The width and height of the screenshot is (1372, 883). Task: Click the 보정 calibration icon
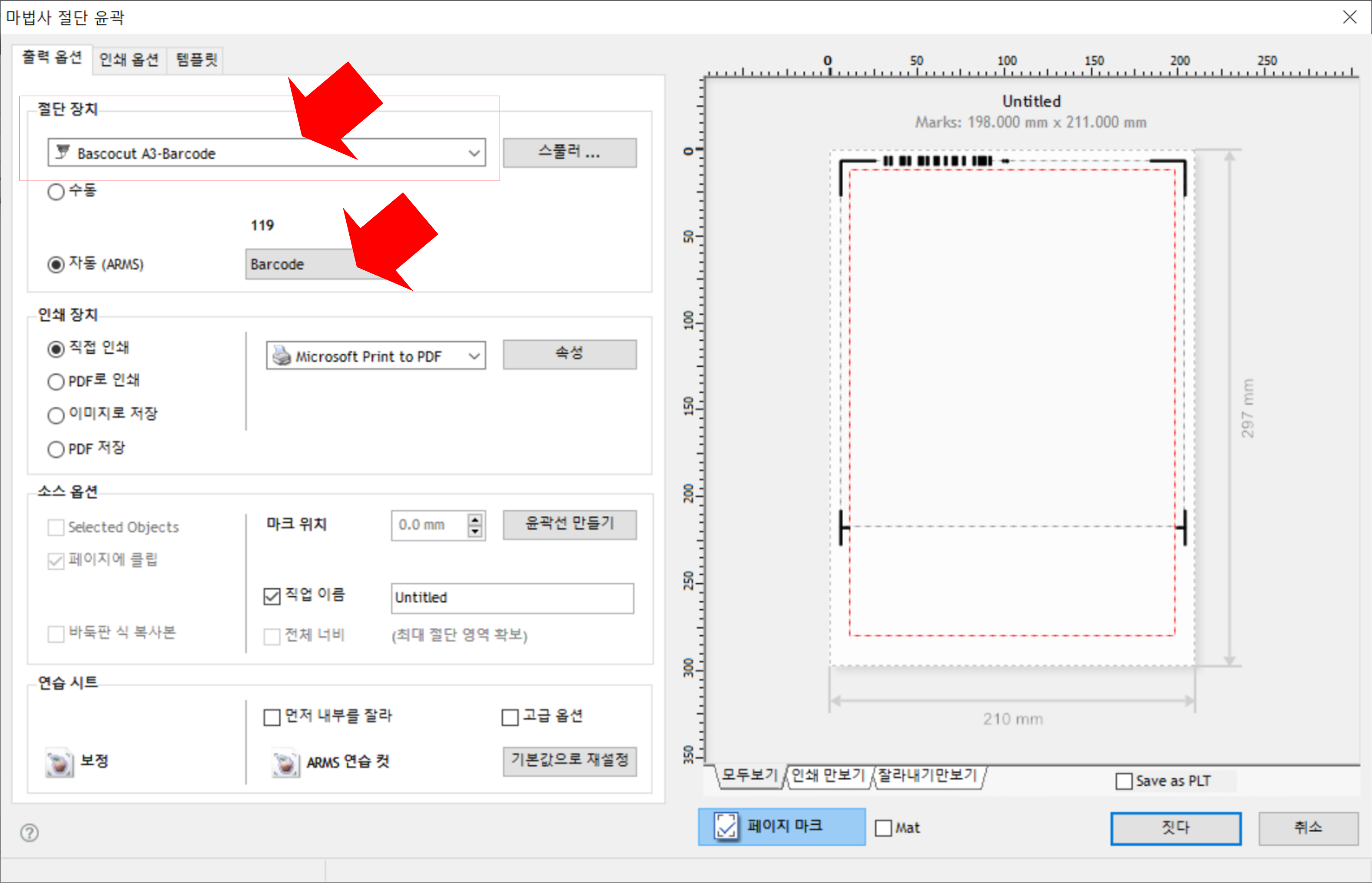click(x=60, y=763)
